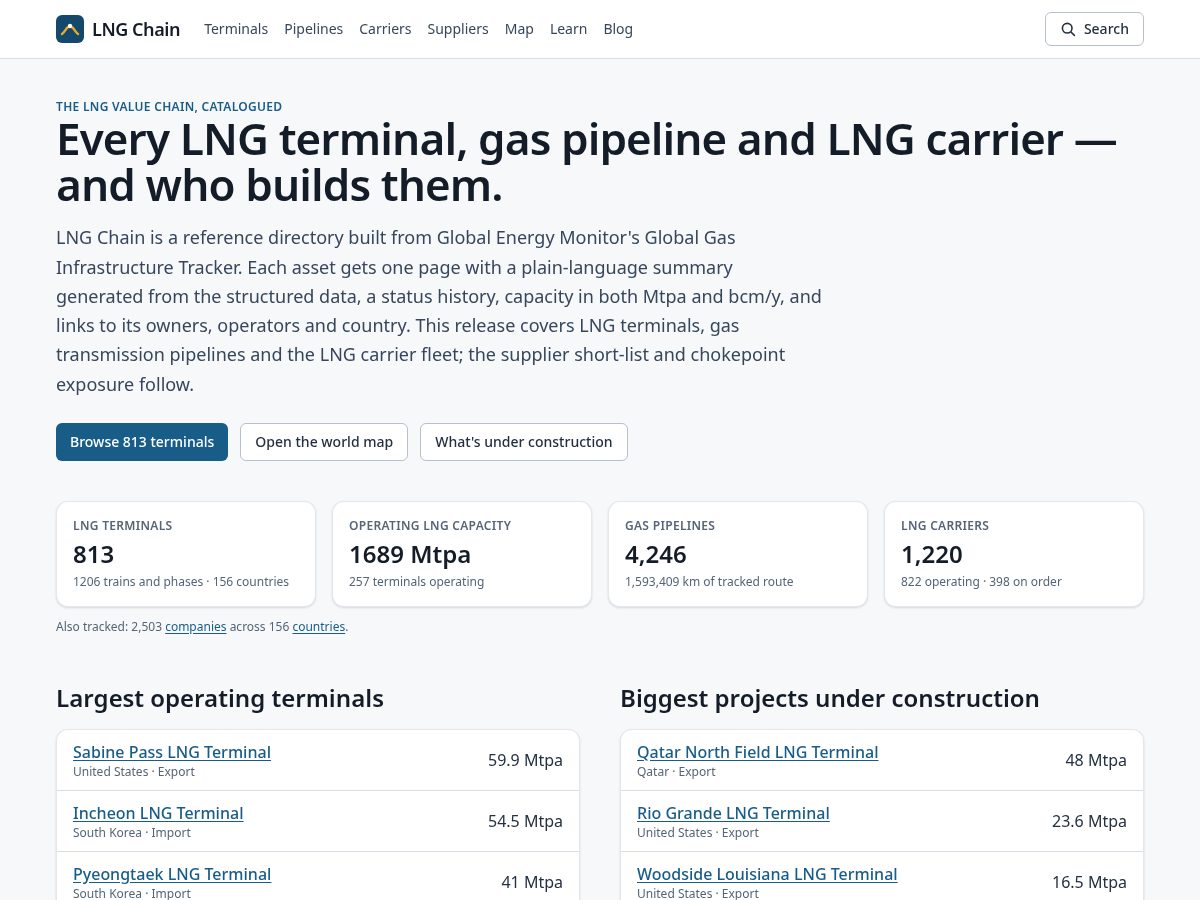Click Open the world map button
The width and height of the screenshot is (1200, 900).
click(324, 442)
